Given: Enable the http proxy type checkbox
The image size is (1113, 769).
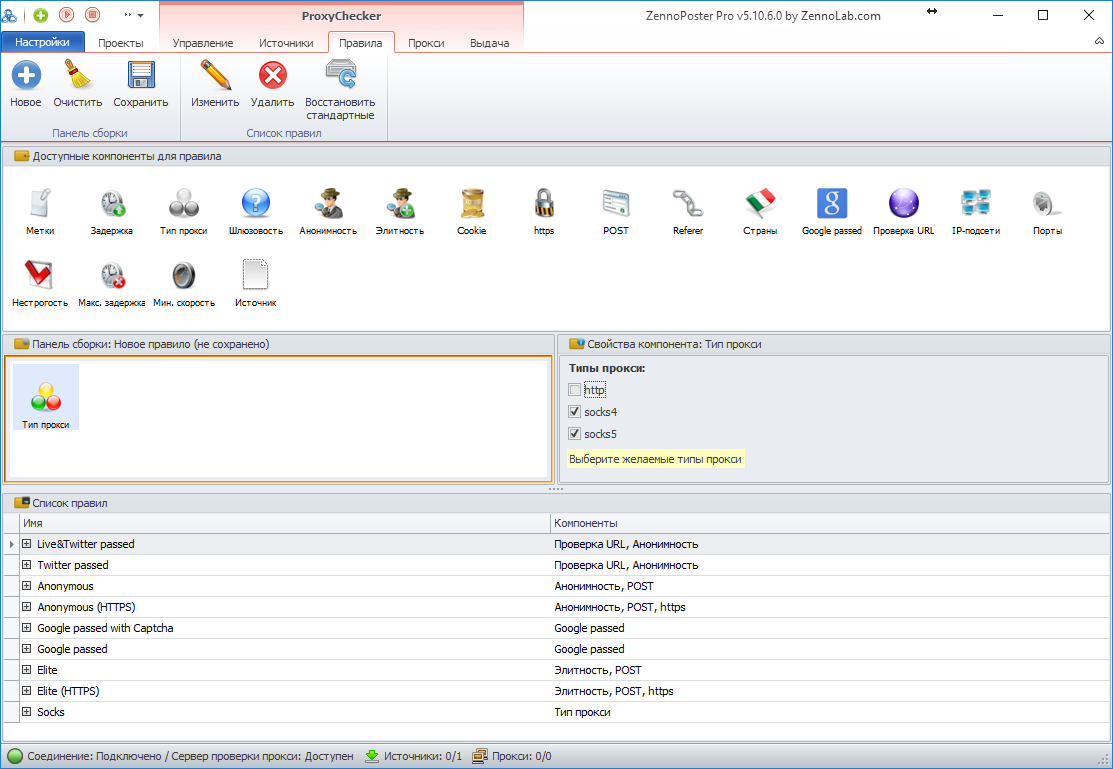Looking at the screenshot, I should (574, 390).
